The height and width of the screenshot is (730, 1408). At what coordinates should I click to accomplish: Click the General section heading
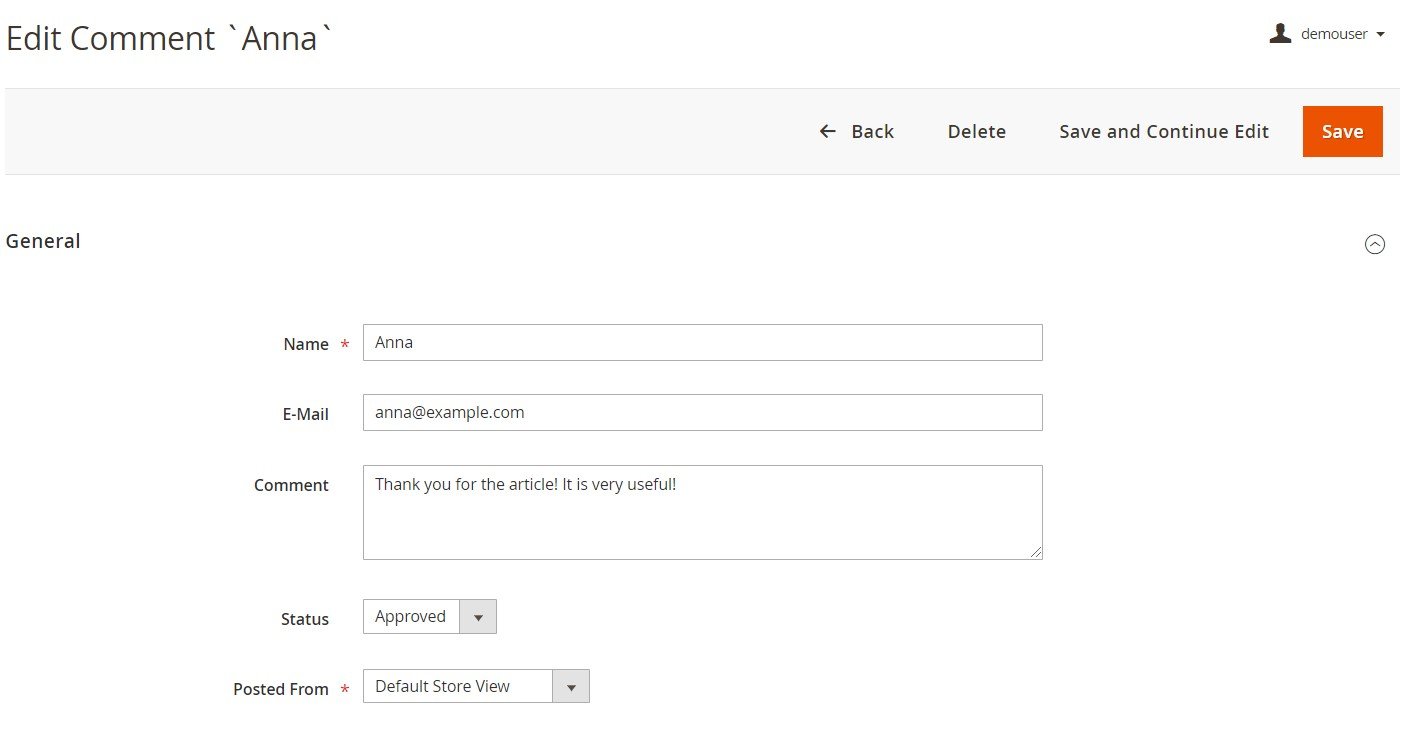[43, 241]
